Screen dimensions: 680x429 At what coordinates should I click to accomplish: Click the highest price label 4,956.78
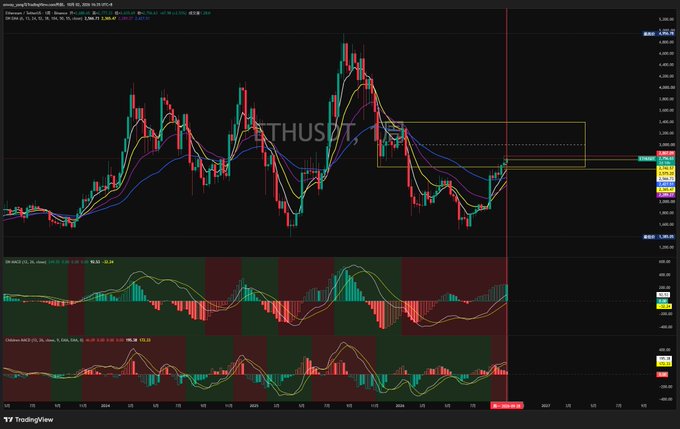pyautogui.click(x=666, y=33)
